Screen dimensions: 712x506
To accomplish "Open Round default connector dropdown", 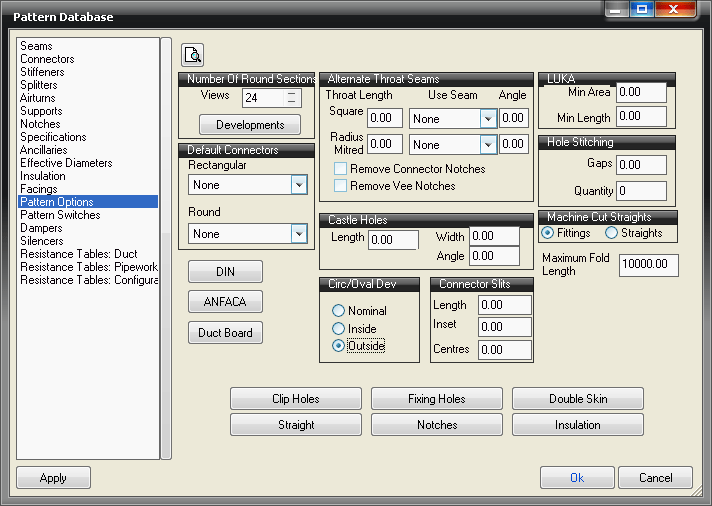I will click(299, 234).
